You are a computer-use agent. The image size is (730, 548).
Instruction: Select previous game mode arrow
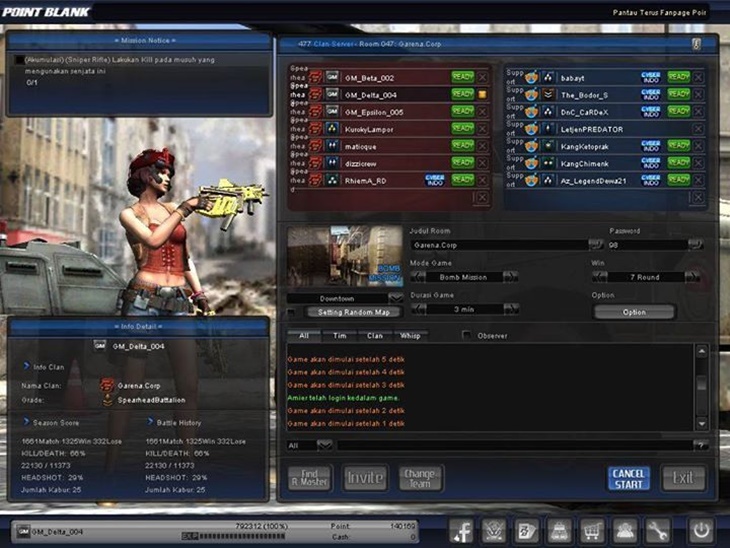418,277
